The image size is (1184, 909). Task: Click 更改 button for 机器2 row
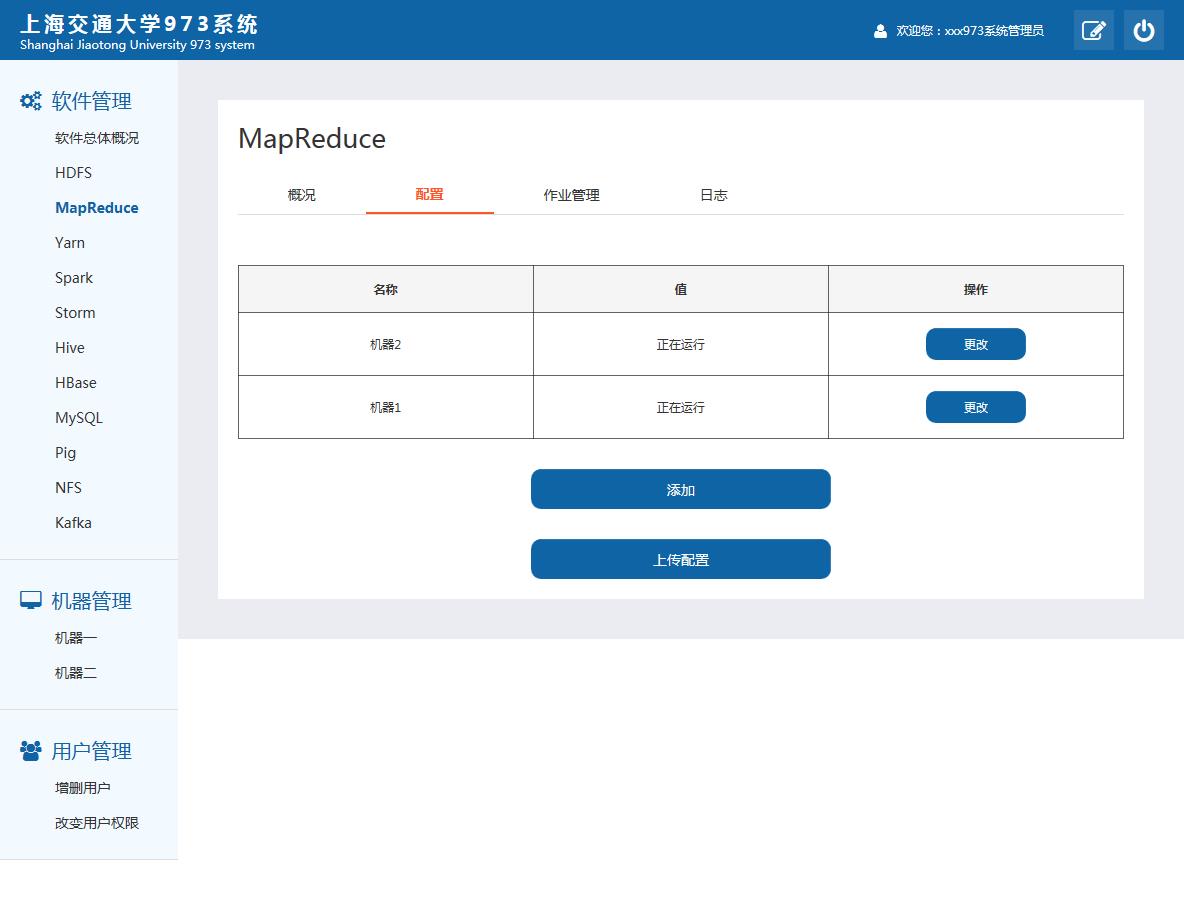pos(975,344)
